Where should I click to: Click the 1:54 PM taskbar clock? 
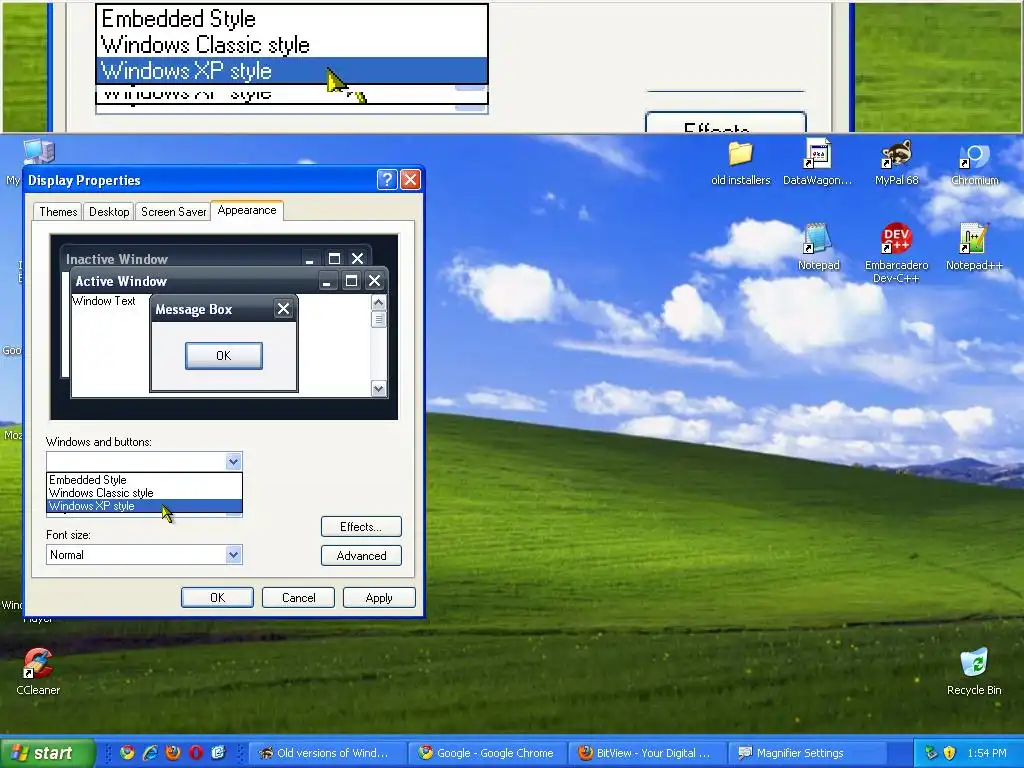[x=987, y=753]
